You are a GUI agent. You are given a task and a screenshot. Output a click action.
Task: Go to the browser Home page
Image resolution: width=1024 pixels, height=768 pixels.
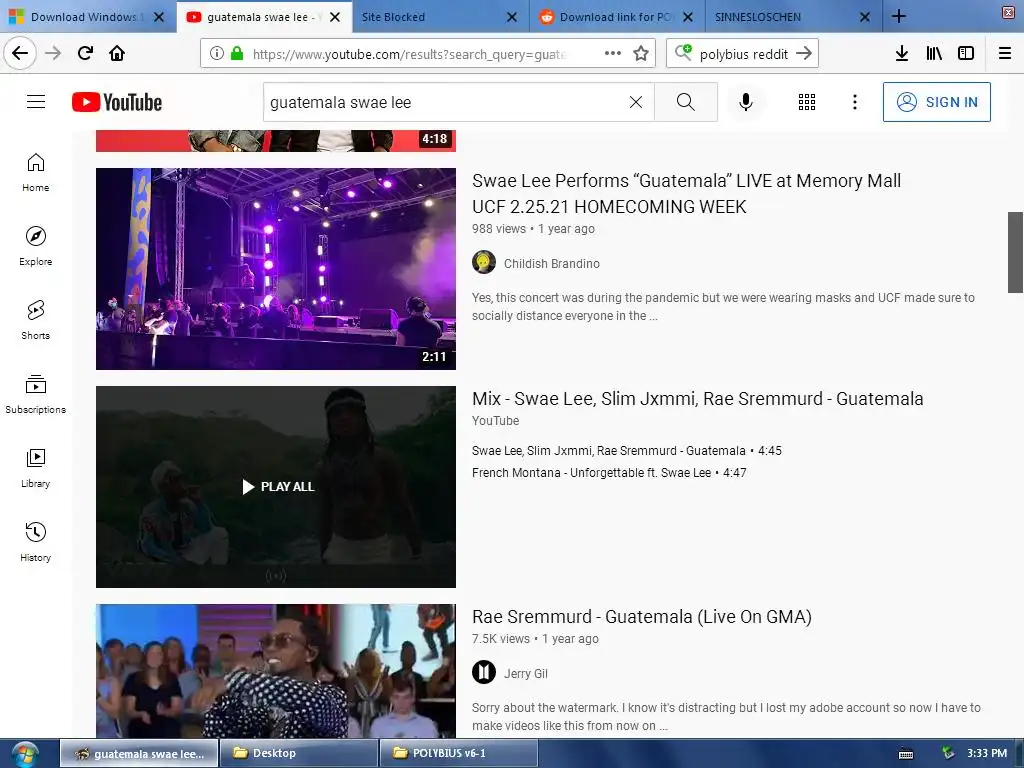(x=117, y=53)
